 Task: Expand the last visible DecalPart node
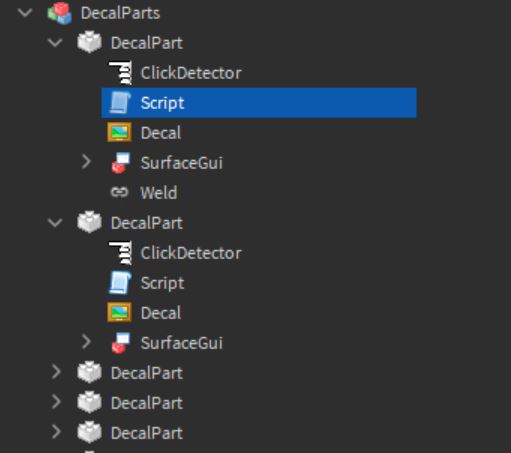(56, 432)
